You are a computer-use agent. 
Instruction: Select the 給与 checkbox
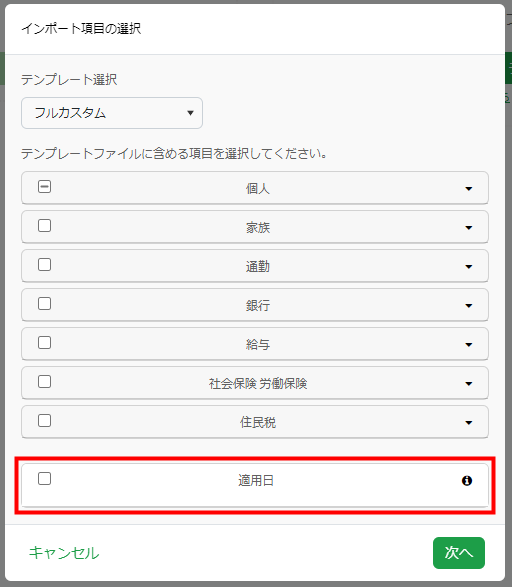[x=45, y=342]
